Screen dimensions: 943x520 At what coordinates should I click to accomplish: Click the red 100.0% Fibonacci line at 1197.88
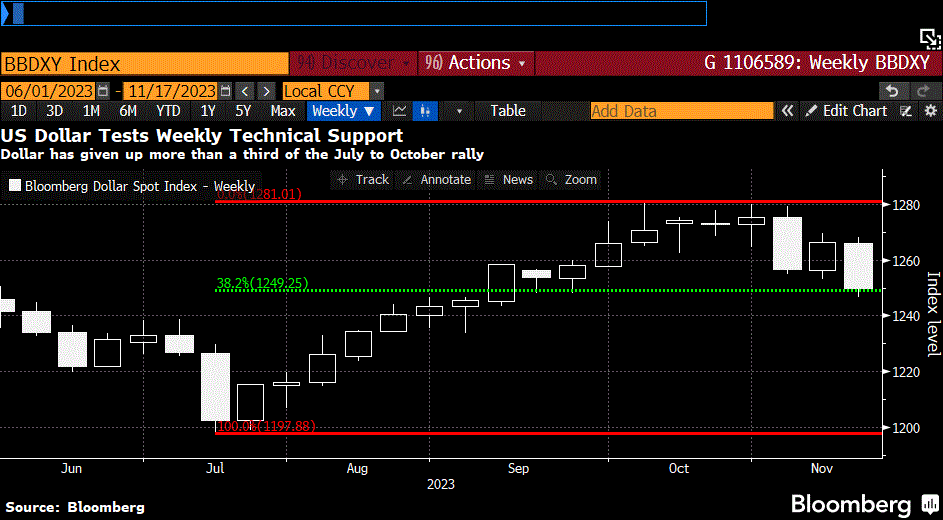tap(548, 433)
